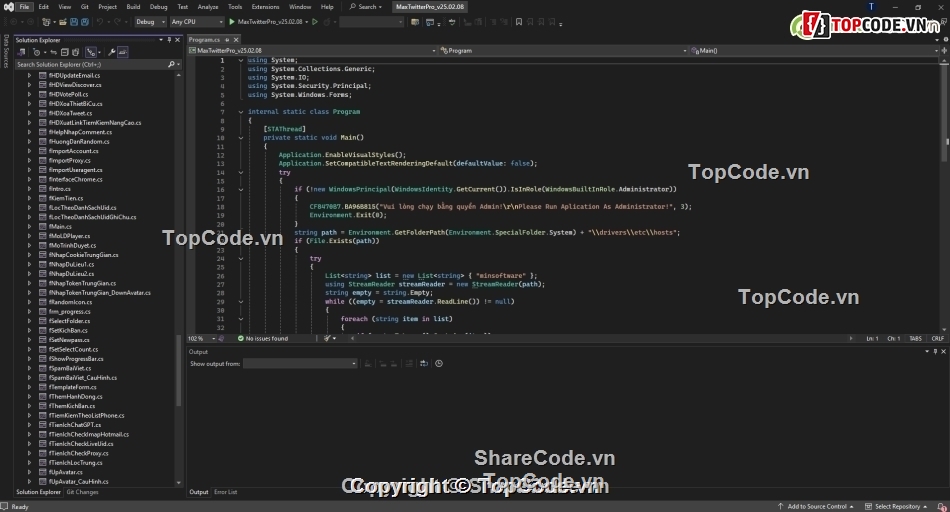Image resolution: width=950 pixels, height=512 pixels.
Task: Click the Search Solution Explorer input field
Action: [x=91, y=64]
